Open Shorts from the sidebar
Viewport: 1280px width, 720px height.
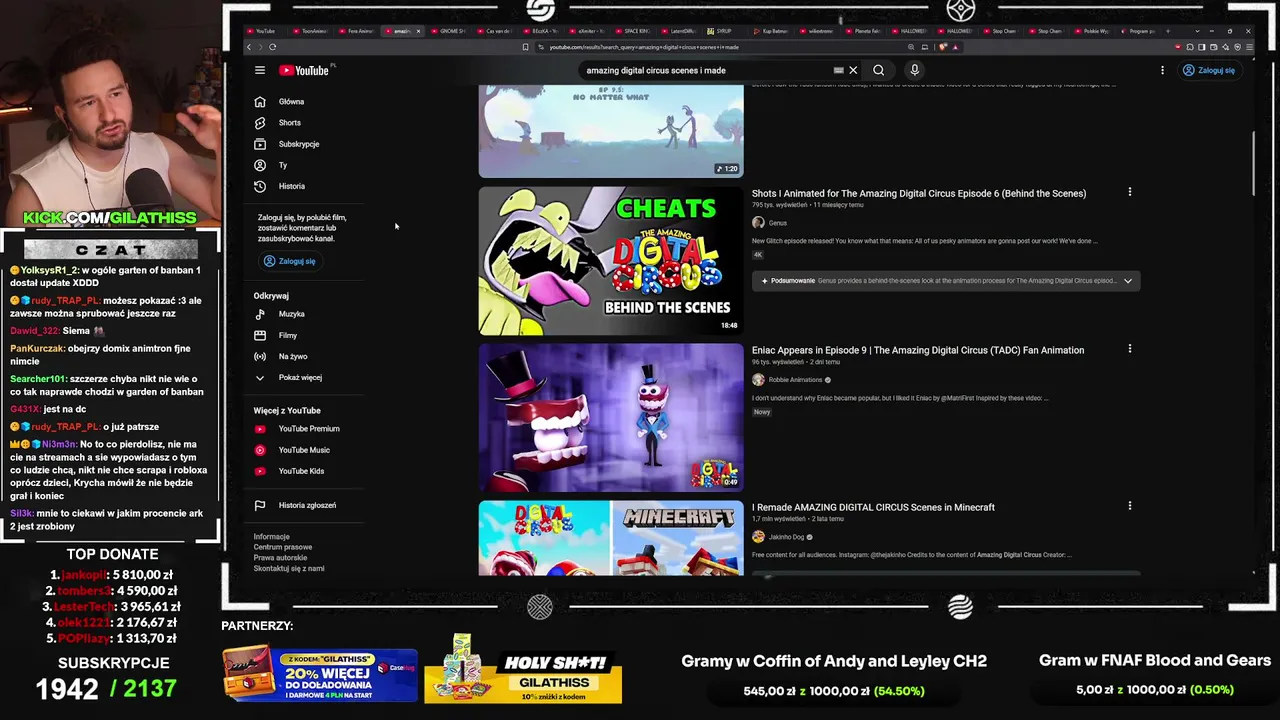click(290, 123)
